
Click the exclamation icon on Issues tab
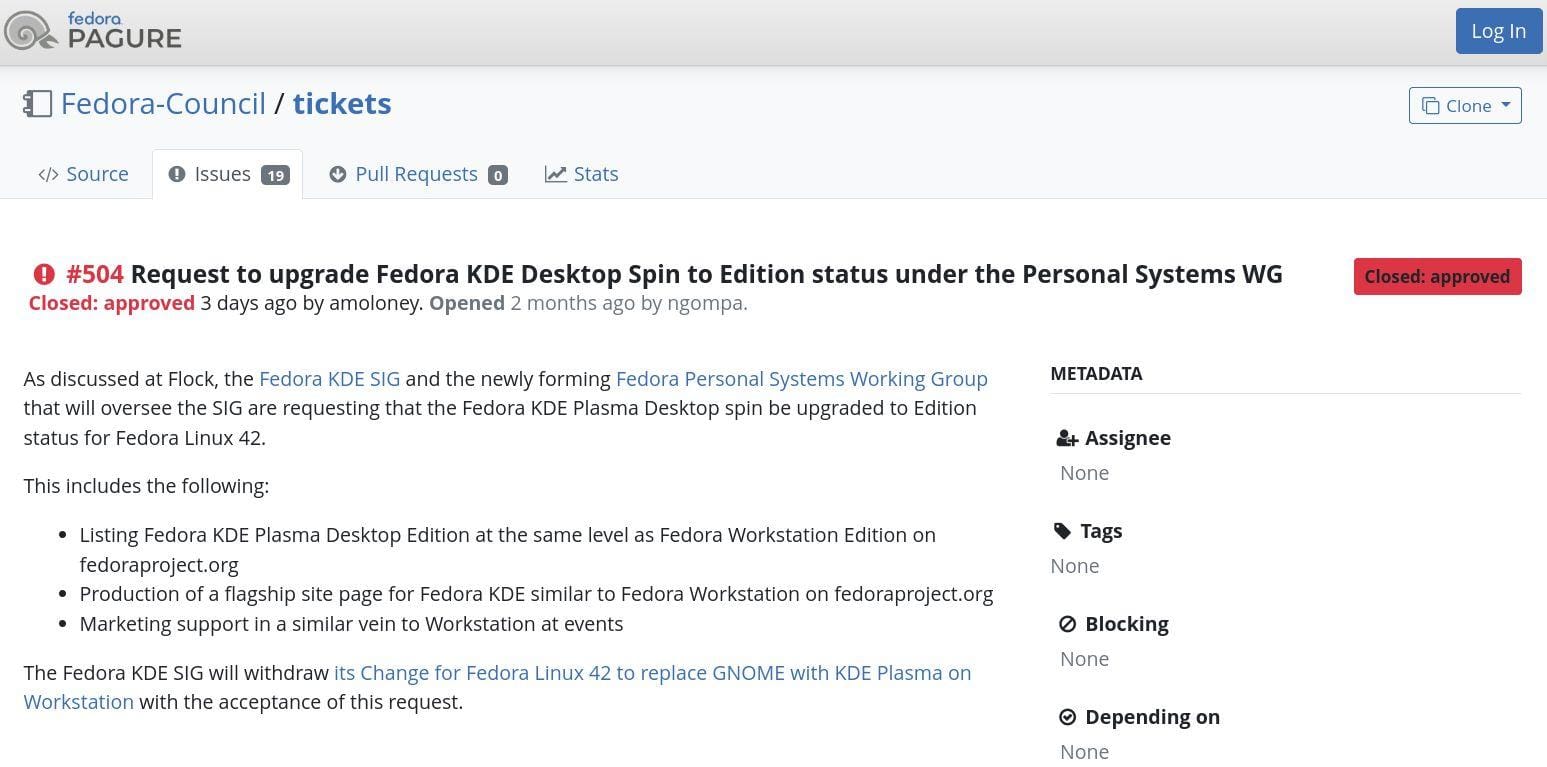point(177,173)
